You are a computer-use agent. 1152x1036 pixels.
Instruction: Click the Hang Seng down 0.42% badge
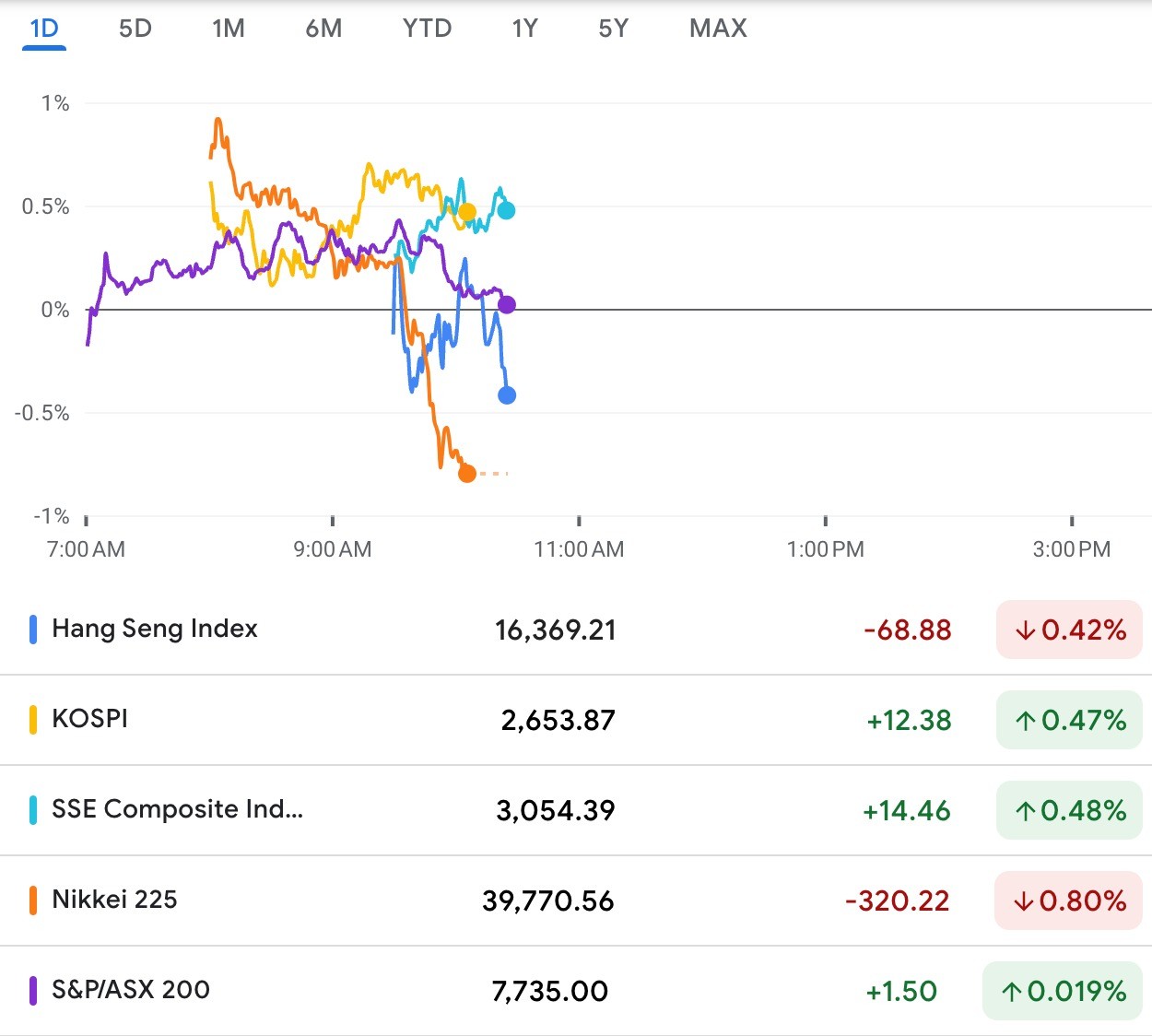(1069, 630)
